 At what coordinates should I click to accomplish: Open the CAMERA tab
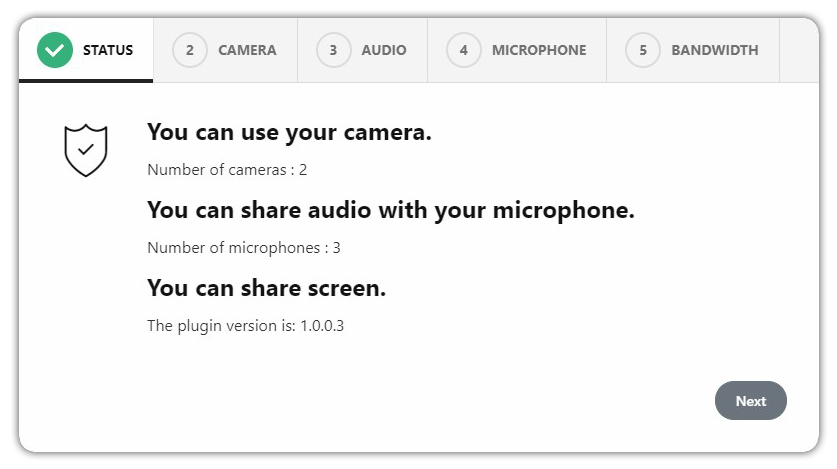(225, 50)
